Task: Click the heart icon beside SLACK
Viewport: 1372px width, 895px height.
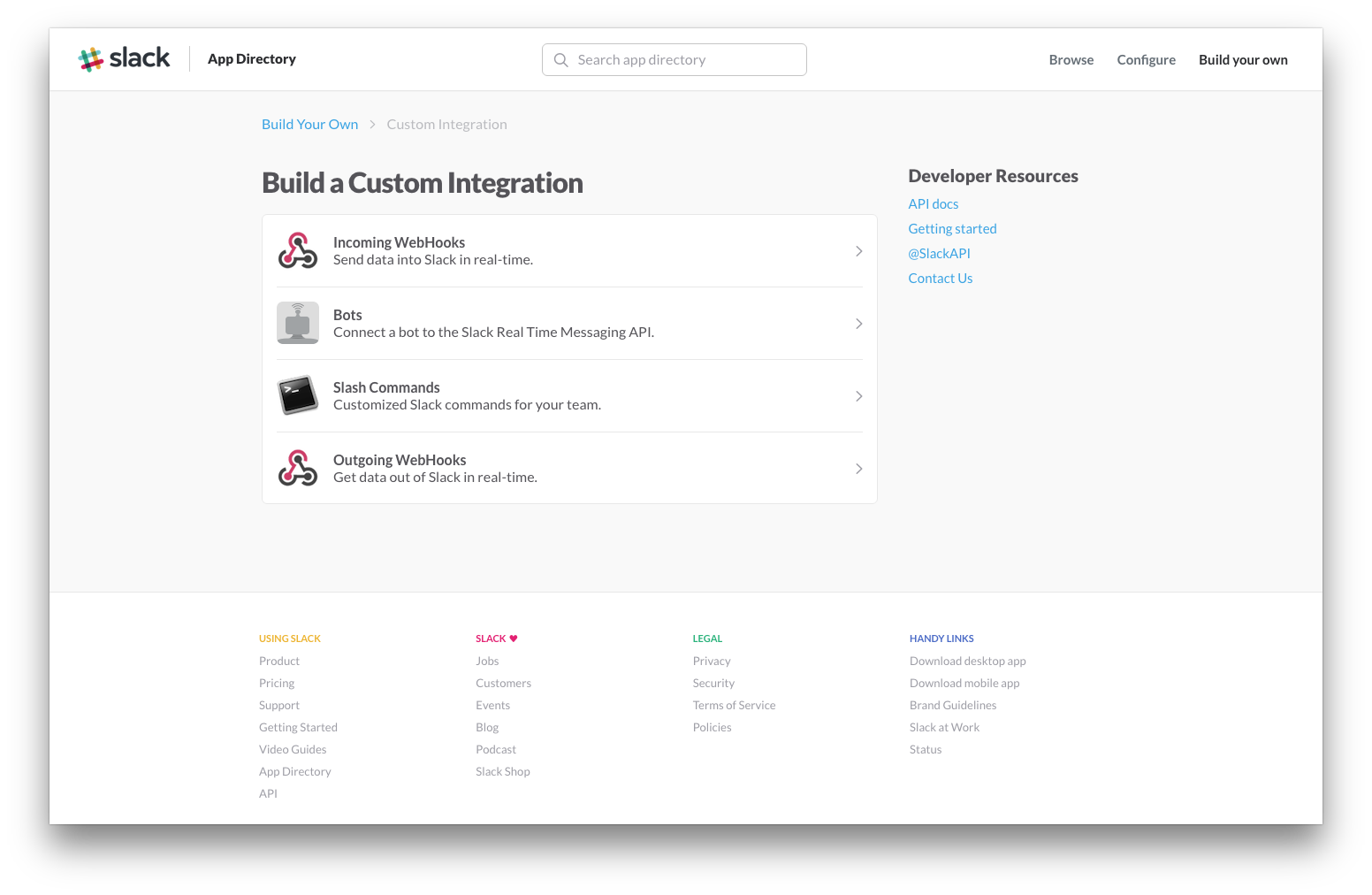Action: pyautogui.click(x=514, y=639)
